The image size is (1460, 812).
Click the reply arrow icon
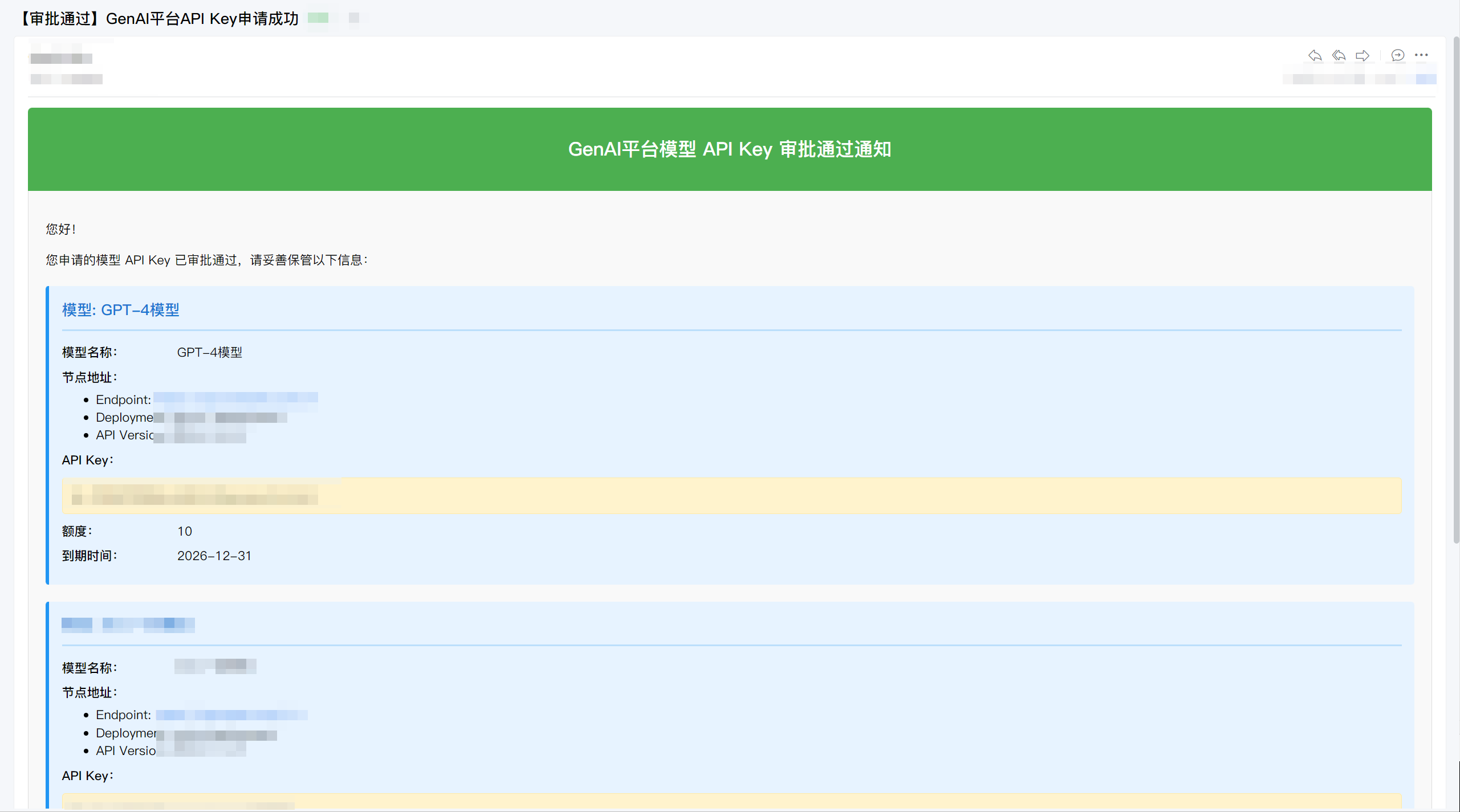pos(1315,55)
